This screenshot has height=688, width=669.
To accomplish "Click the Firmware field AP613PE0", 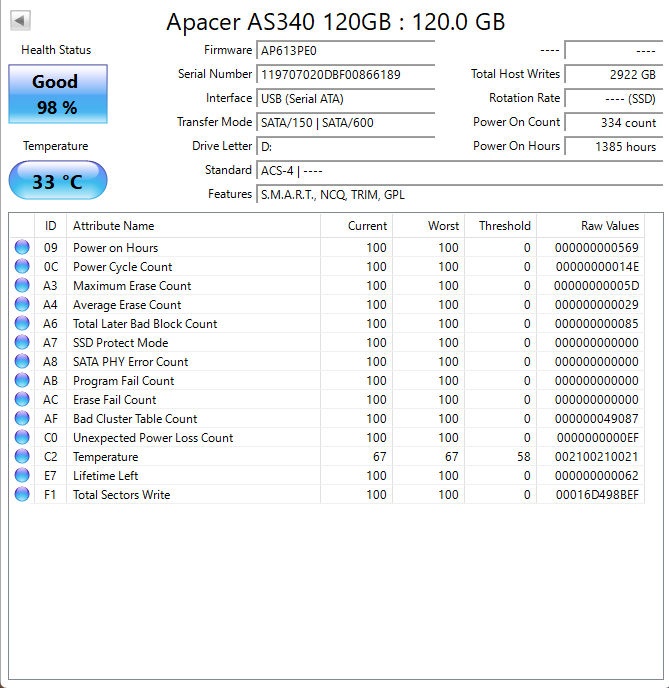I will [x=346, y=50].
